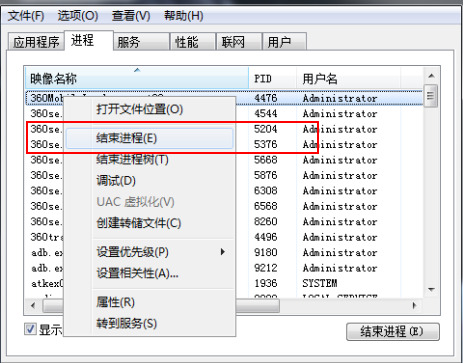The image size is (463, 363).
Task: Switch to the 应用程序 tab
Action: pyautogui.click(x=36, y=42)
